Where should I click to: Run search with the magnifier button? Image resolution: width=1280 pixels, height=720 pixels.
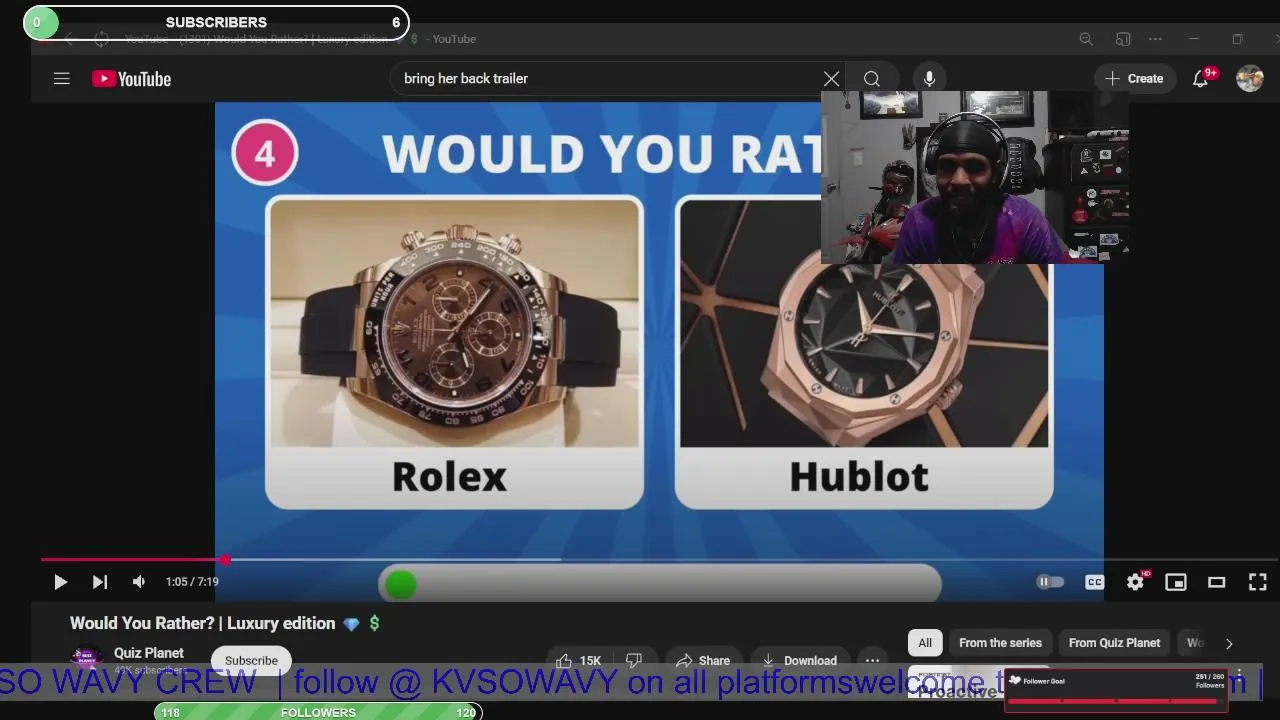tap(872, 79)
